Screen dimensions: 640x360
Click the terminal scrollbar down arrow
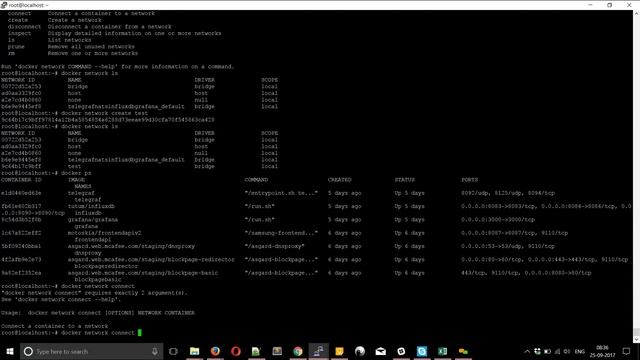636,339
